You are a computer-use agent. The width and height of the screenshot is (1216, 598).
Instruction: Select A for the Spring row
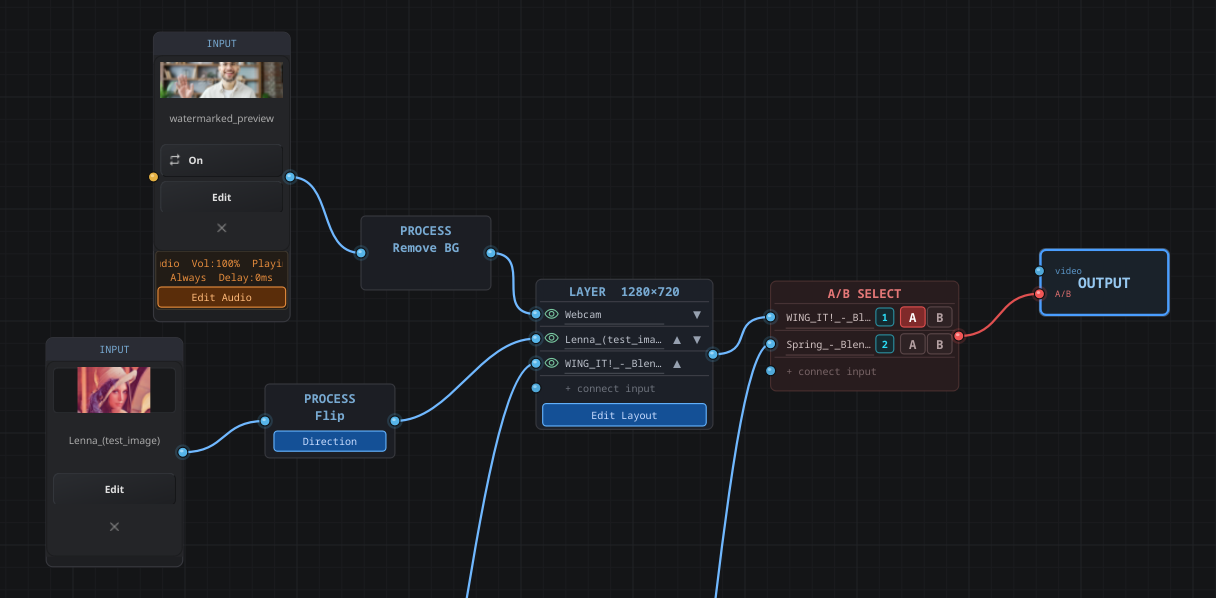pyautogui.click(x=912, y=344)
